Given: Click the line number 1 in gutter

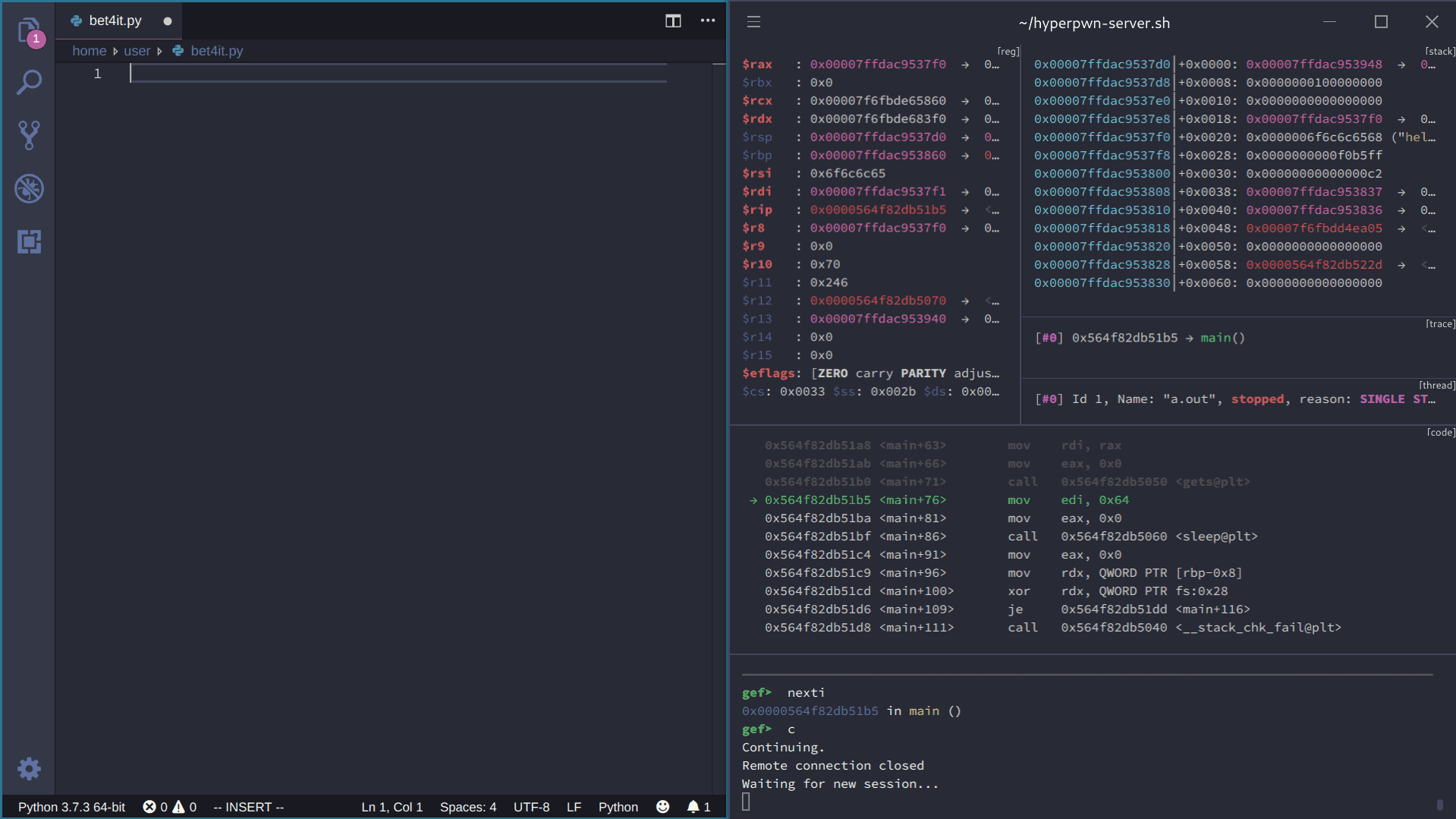Looking at the screenshot, I should coord(97,74).
